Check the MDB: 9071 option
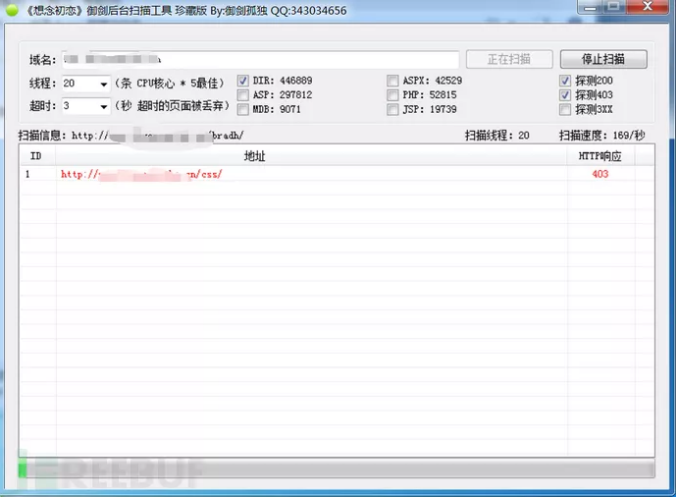The height and width of the screenshot is (500, 676). pos(243,109)
